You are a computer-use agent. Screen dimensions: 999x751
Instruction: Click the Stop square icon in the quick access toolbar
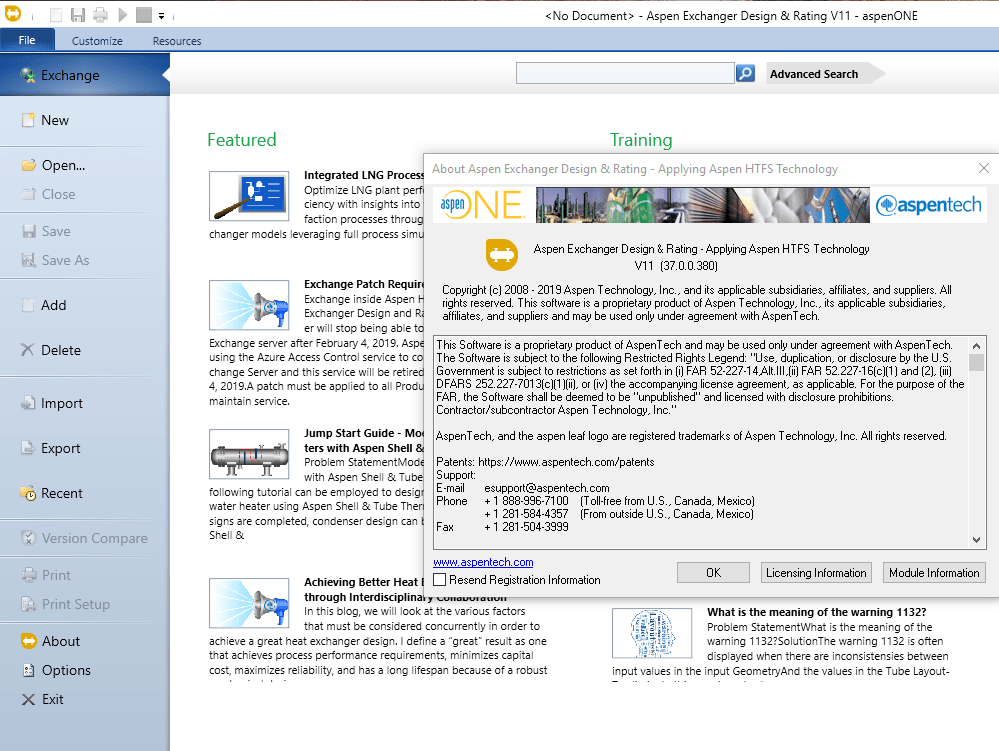point(144,15)
